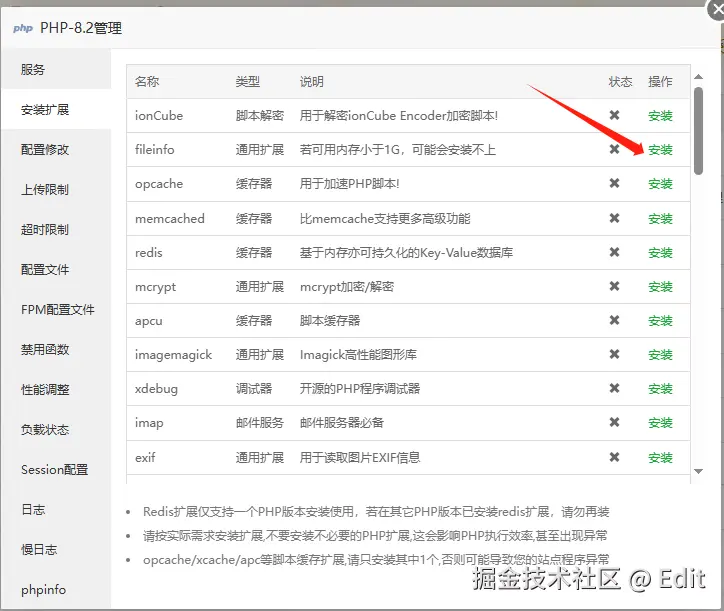
Task: Install the fileinfo extension
Action: (660, 150)
